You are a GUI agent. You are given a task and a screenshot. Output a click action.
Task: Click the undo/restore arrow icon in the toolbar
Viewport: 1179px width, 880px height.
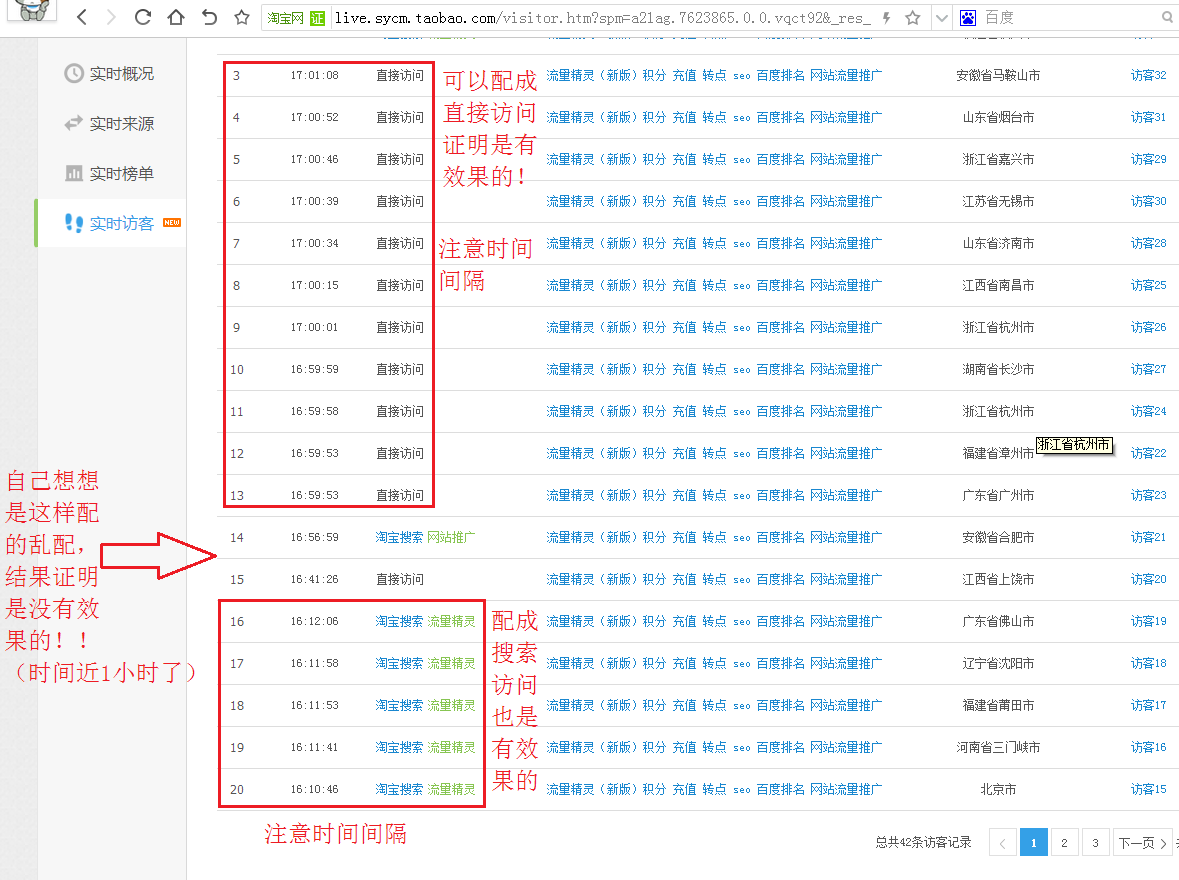point(209,17)
